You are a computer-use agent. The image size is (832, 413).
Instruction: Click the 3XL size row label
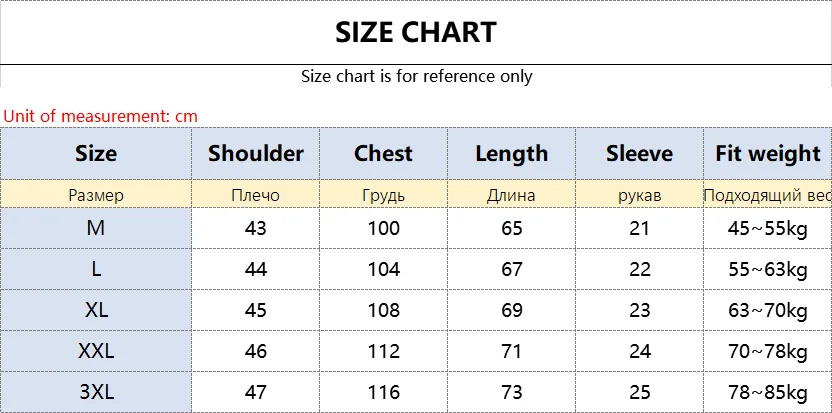pyautogui.click(x=96, y=392)
